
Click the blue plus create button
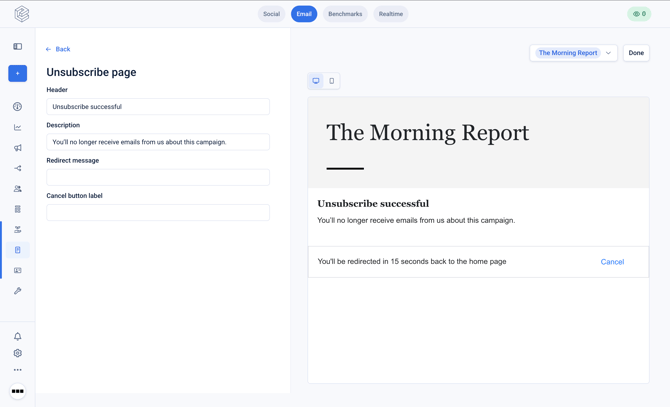(18, 73)
